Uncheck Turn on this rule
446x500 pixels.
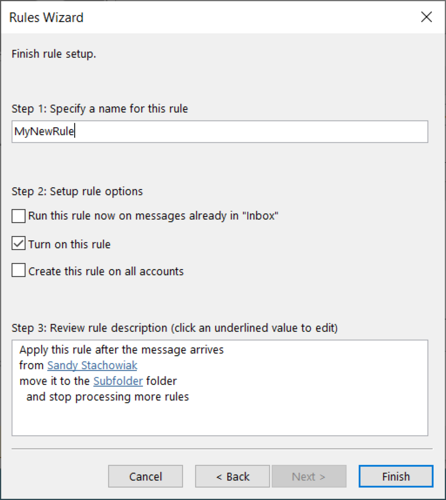click(x=18, y=244)
